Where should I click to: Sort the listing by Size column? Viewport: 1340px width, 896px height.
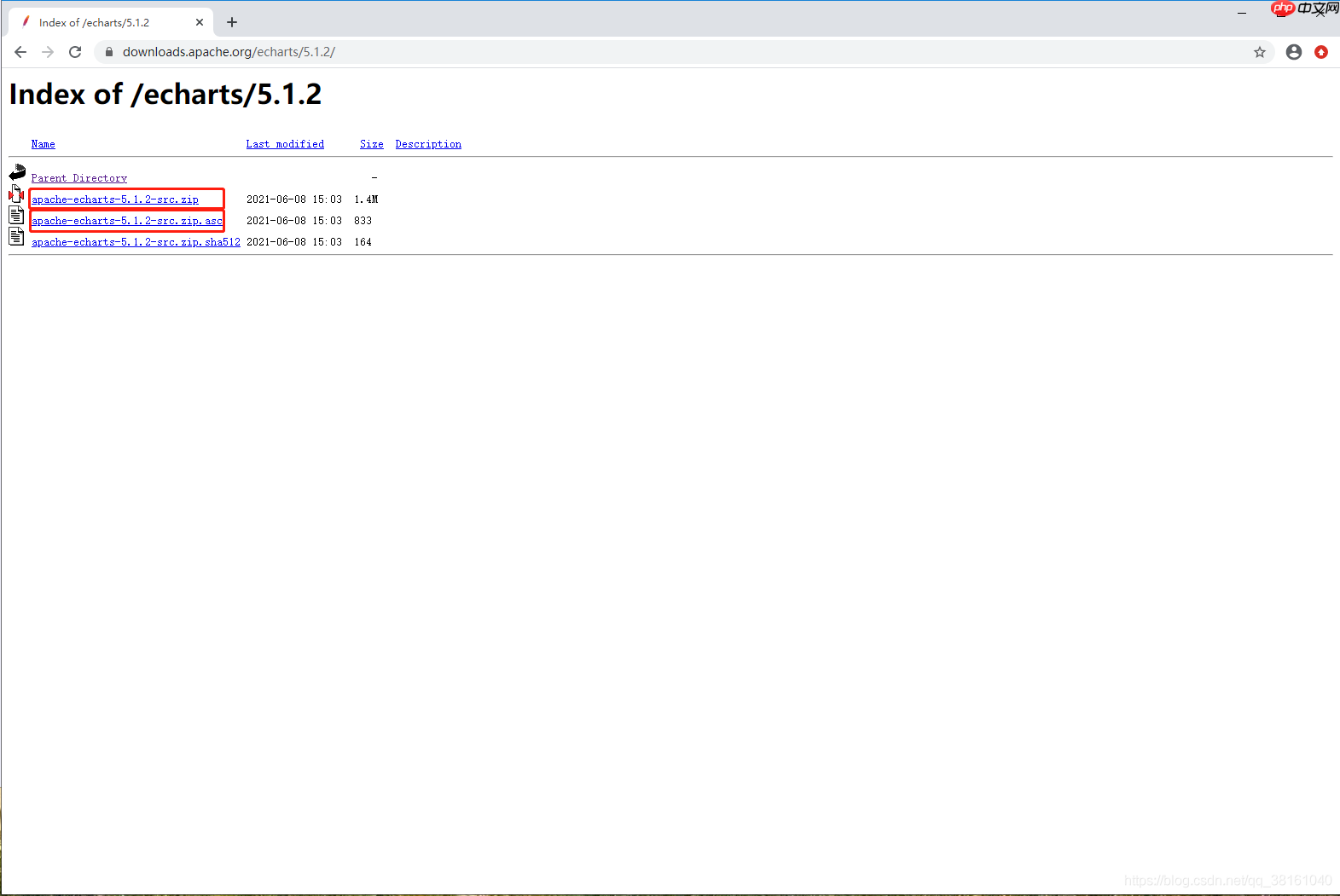tap(372, 144)
